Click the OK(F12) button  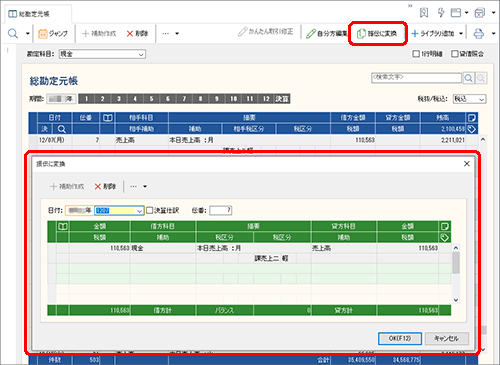(400, 338)
